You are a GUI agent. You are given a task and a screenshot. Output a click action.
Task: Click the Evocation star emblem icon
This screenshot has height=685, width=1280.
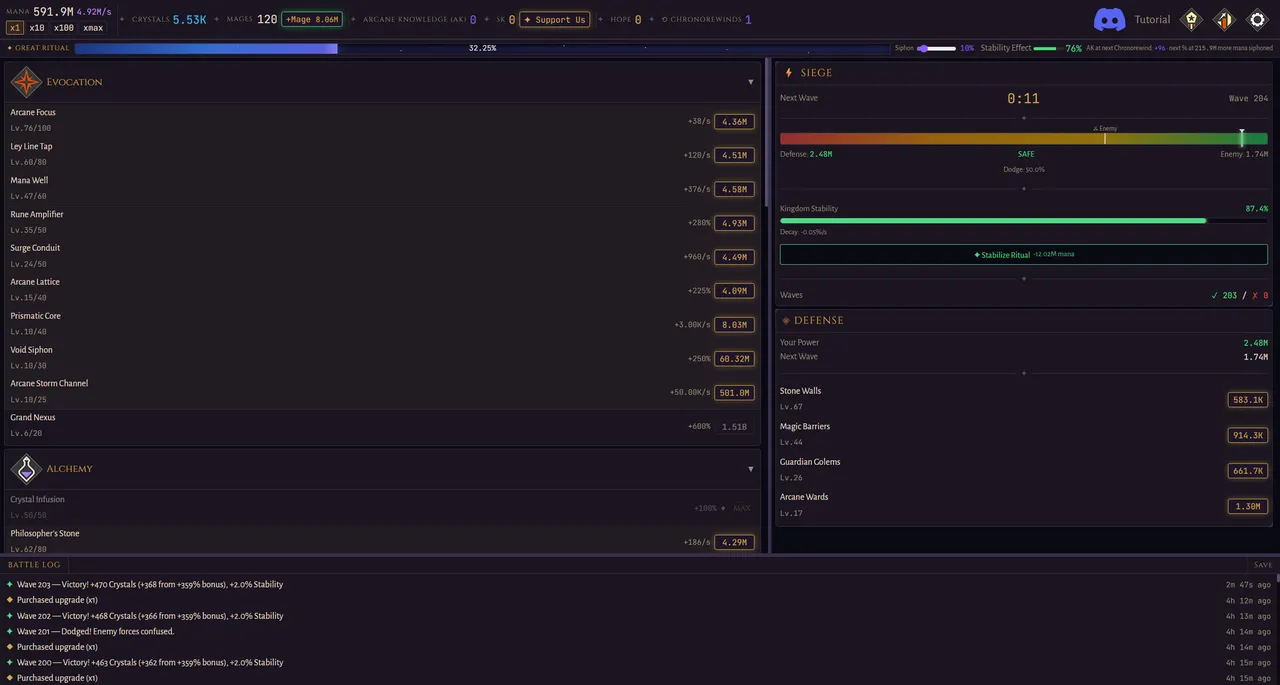[26, 82]
